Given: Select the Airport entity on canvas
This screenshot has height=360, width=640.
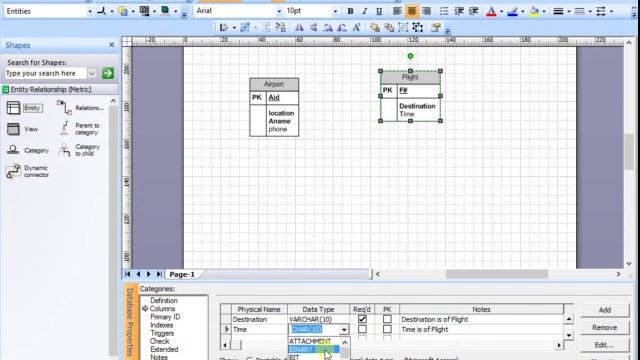Looking at the screenshot, I should tap(274, 108).
